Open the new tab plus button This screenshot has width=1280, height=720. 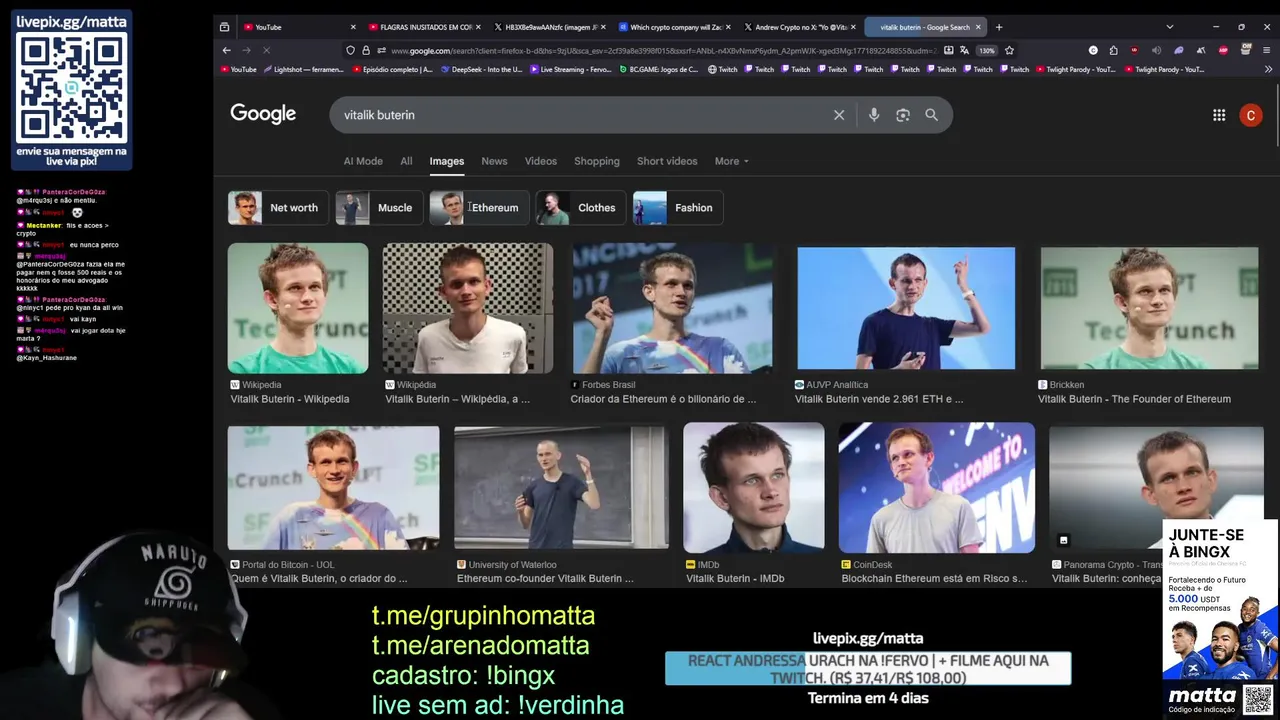999,27
